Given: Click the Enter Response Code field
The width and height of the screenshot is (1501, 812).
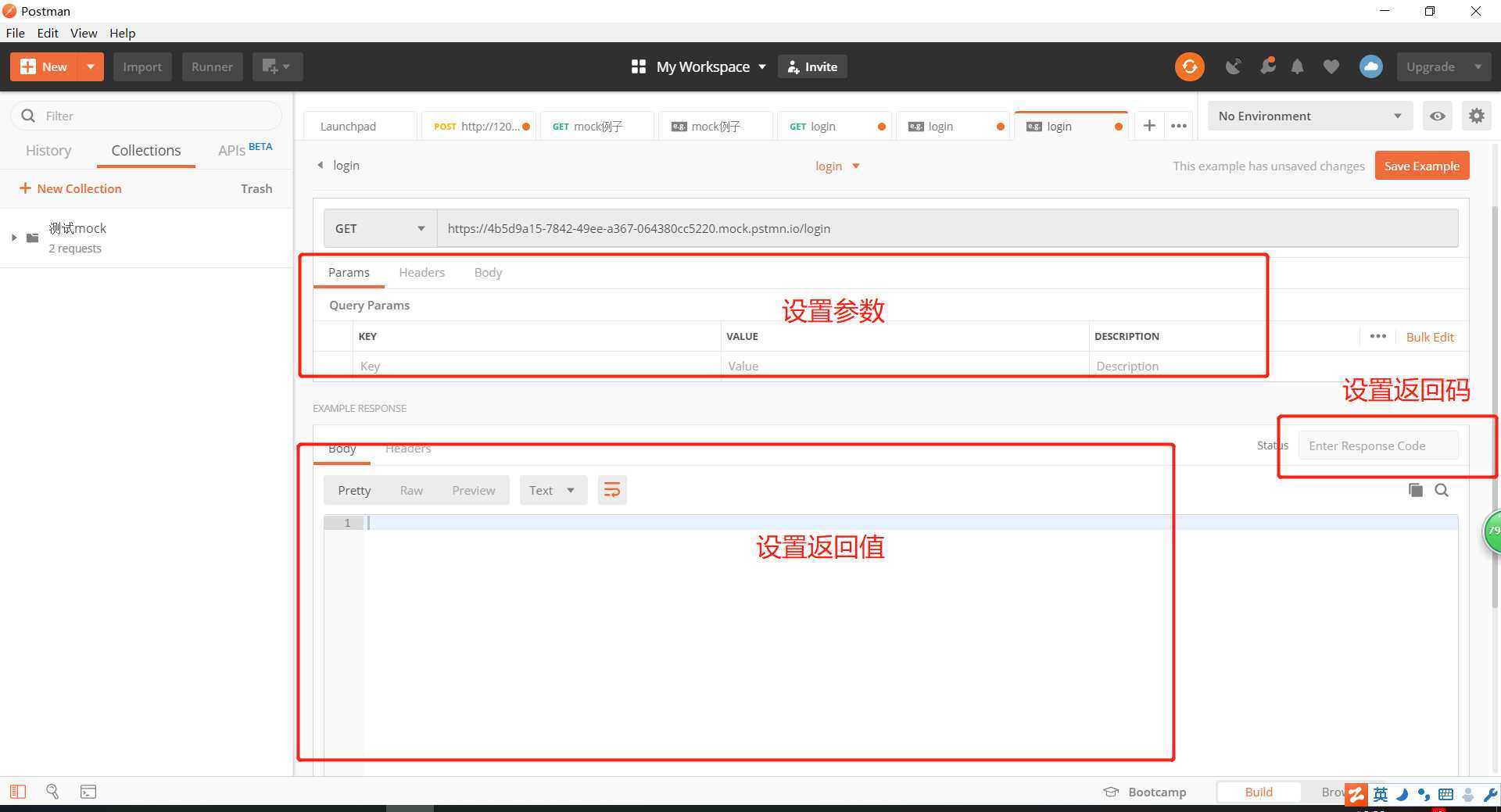Looking at the screenshot, I should tap(1378, 445).
